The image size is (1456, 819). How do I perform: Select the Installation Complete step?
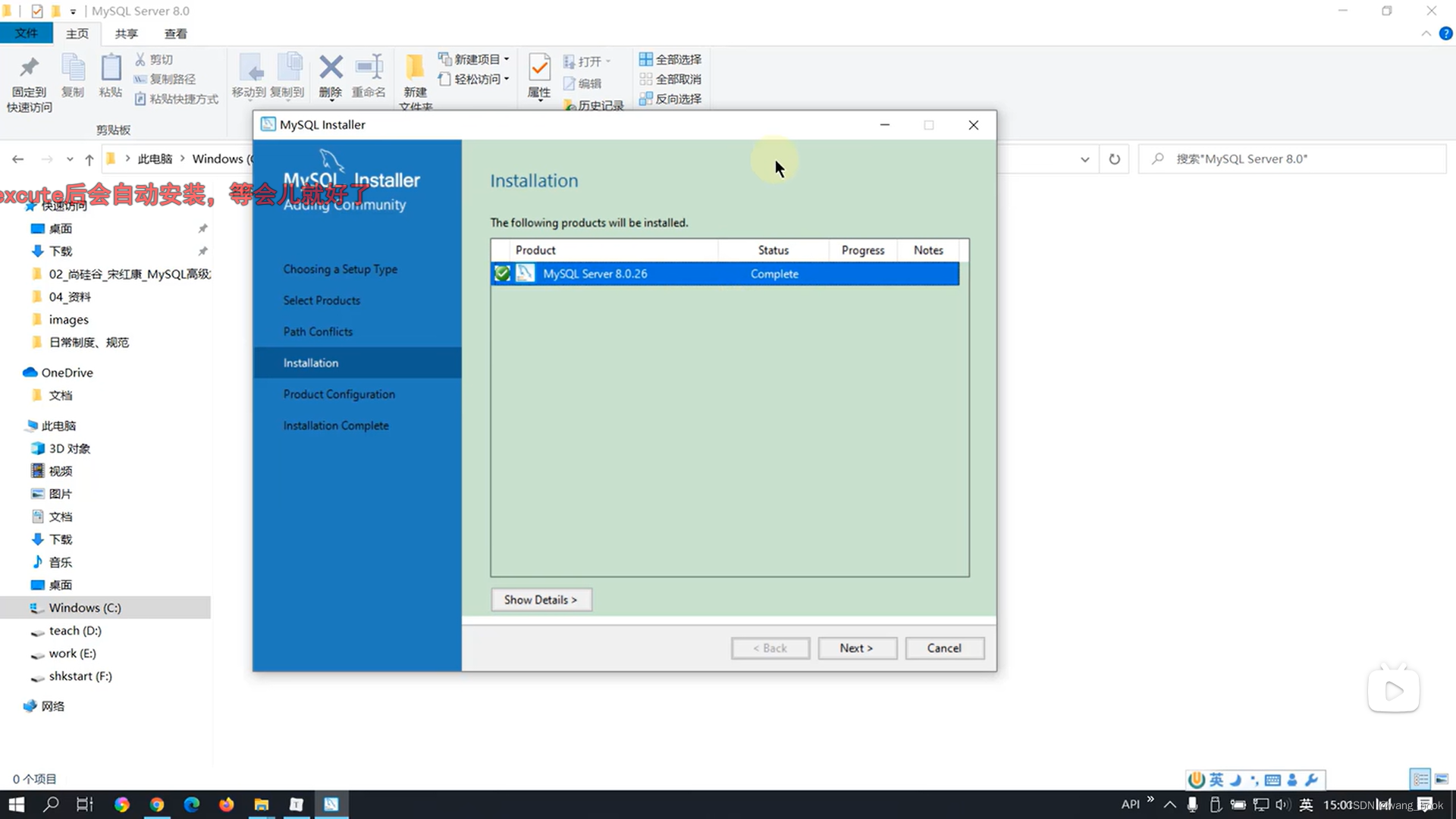coord(336,425)
